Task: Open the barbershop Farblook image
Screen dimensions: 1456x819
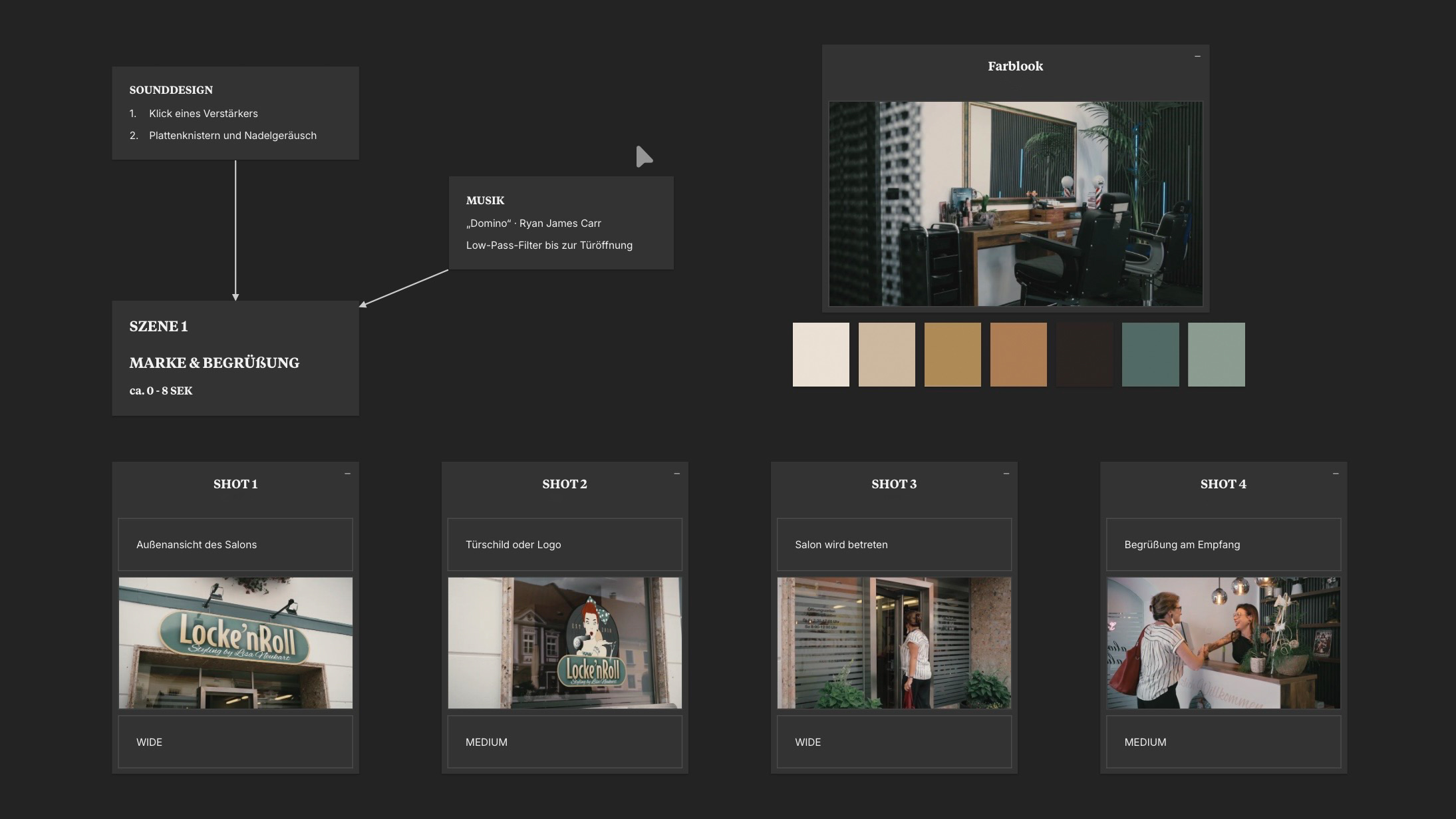Action: click(1015, 204)
